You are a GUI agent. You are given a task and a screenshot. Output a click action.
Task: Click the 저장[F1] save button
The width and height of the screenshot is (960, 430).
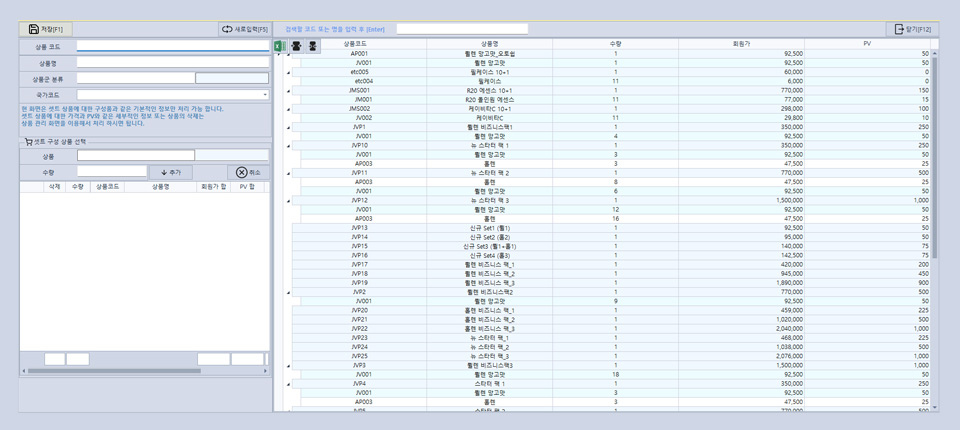(46, 29)
